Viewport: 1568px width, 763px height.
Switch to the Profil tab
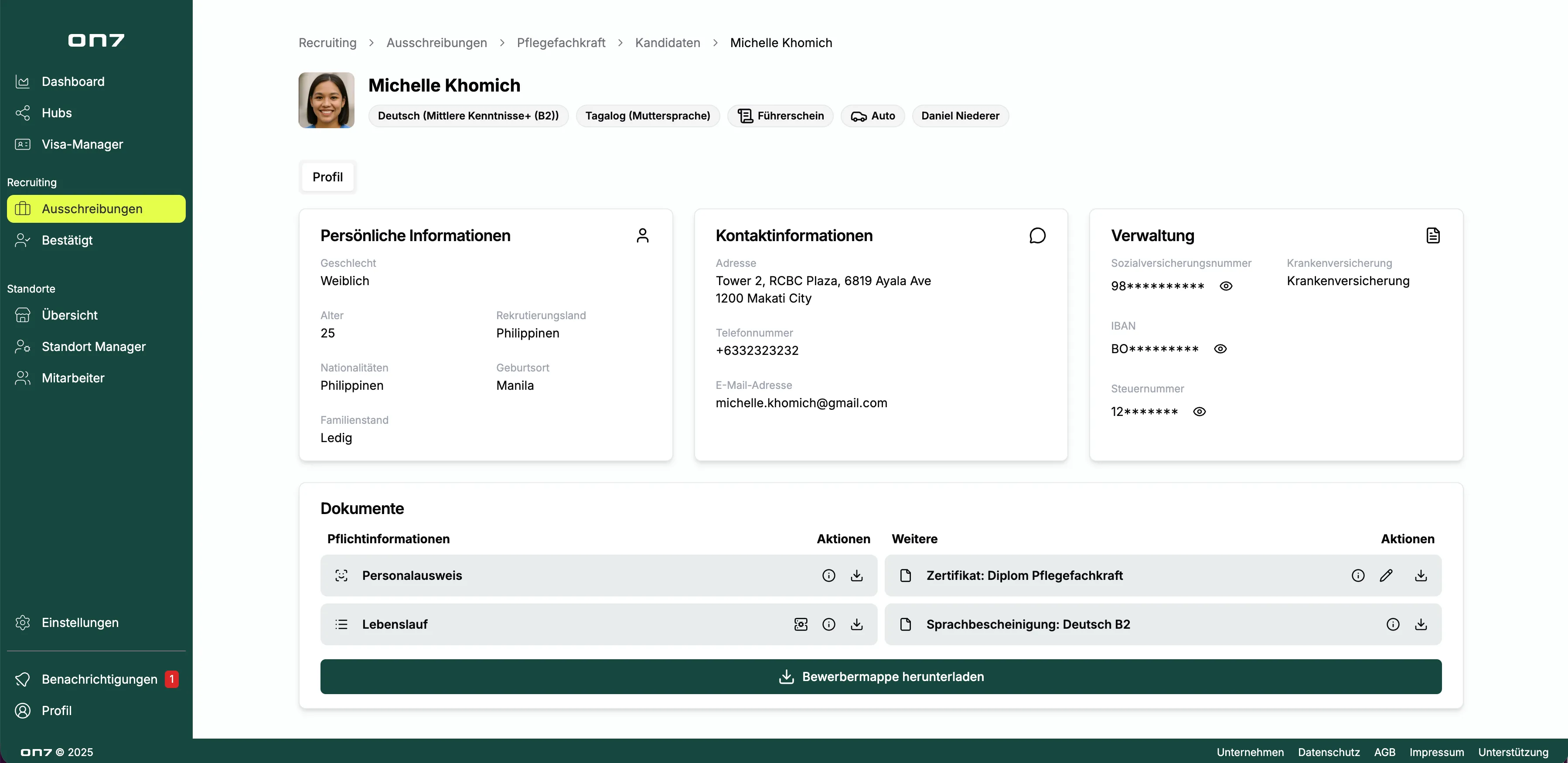tap(327, 177)
